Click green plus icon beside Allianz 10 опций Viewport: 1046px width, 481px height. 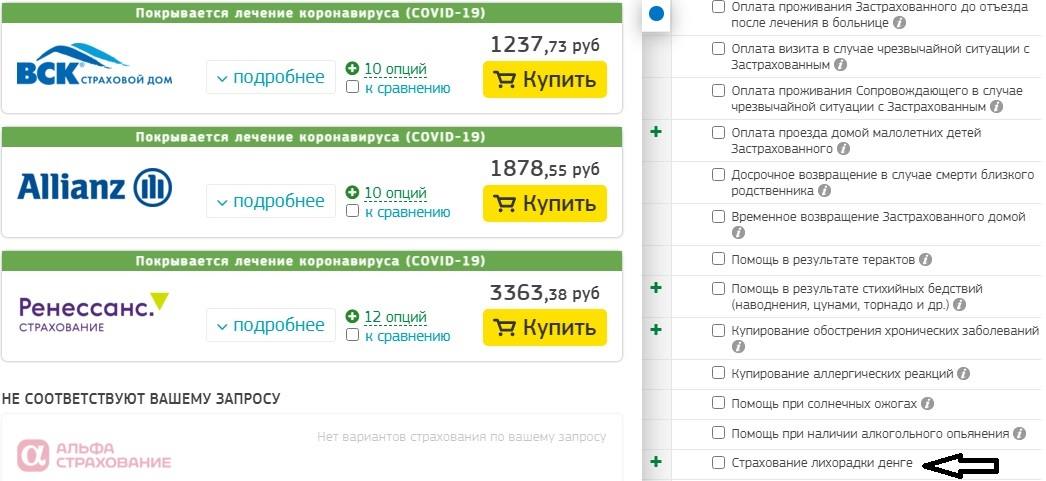[x=352, y=192]
